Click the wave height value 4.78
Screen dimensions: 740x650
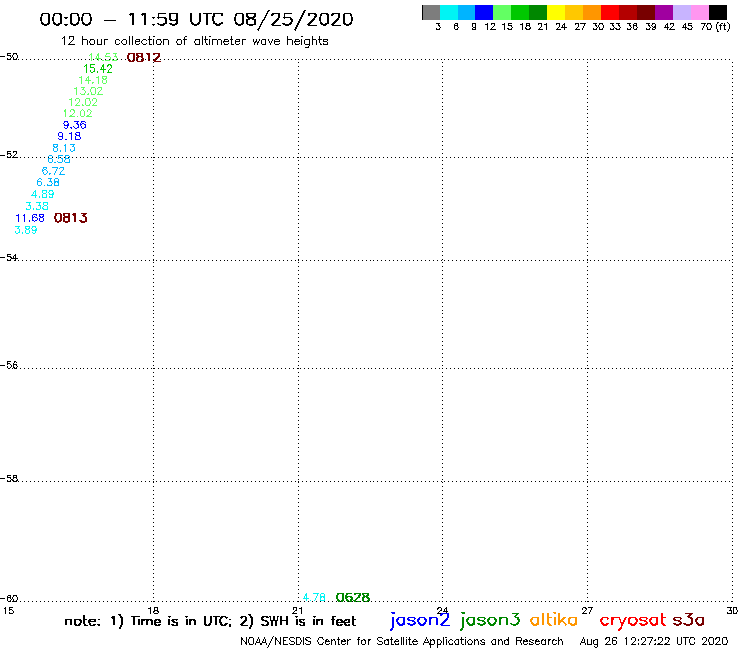coord(314,597)
